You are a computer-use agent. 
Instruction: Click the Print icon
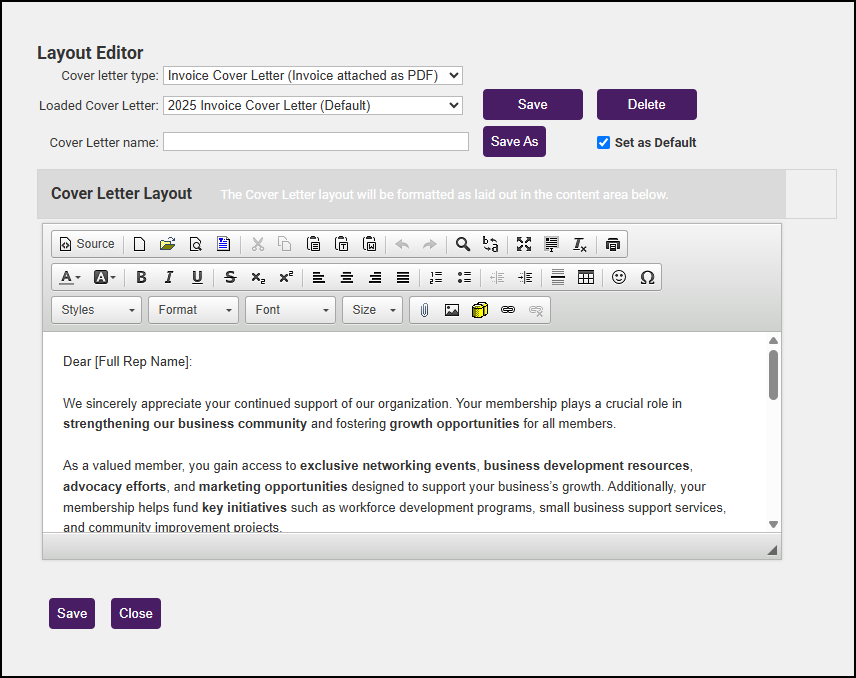coord(613,244)
